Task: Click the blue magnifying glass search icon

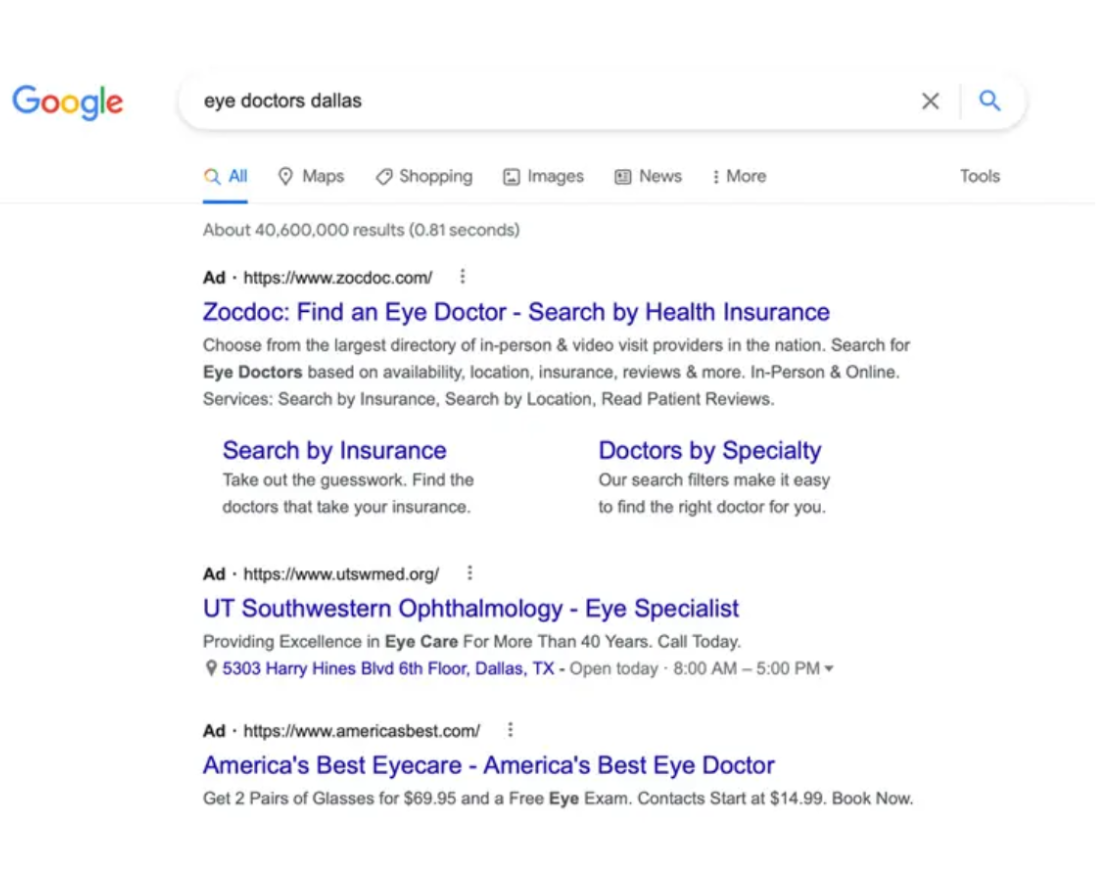Action: (989, 101)
